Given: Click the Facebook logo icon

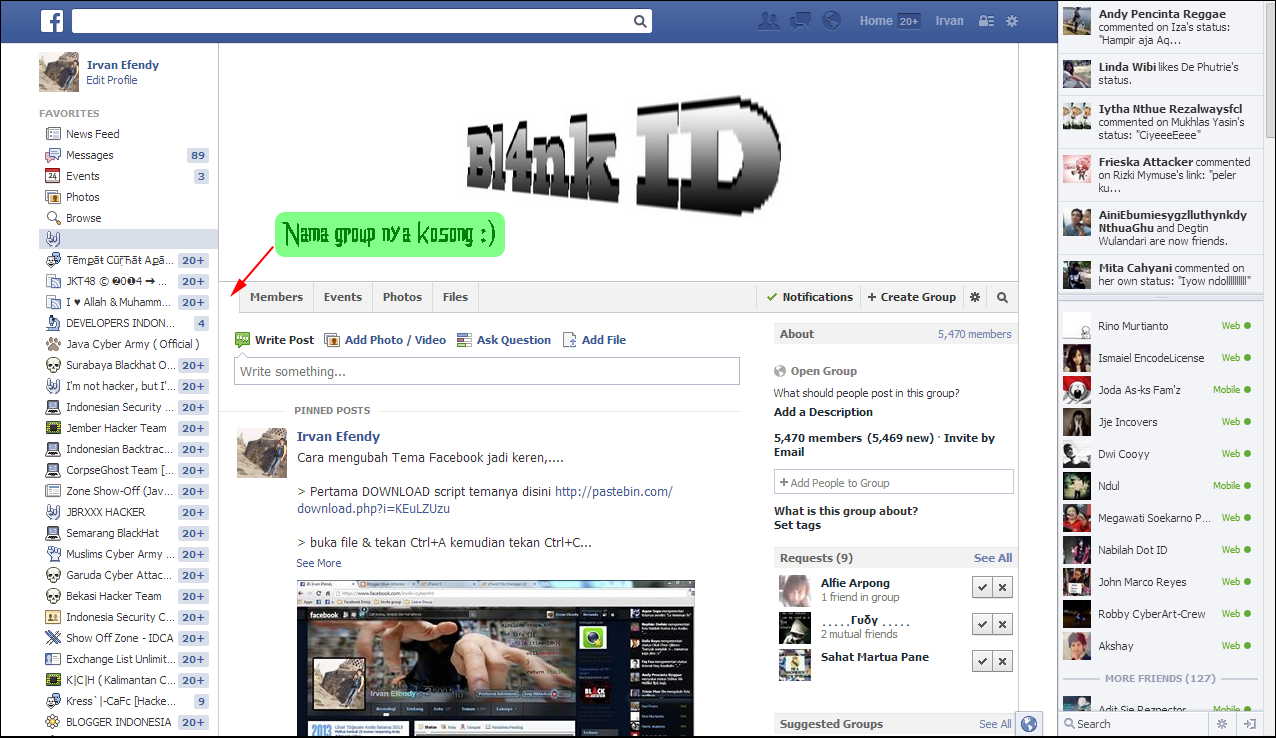Looking at the screenshot, I should [x=53, y=20].
